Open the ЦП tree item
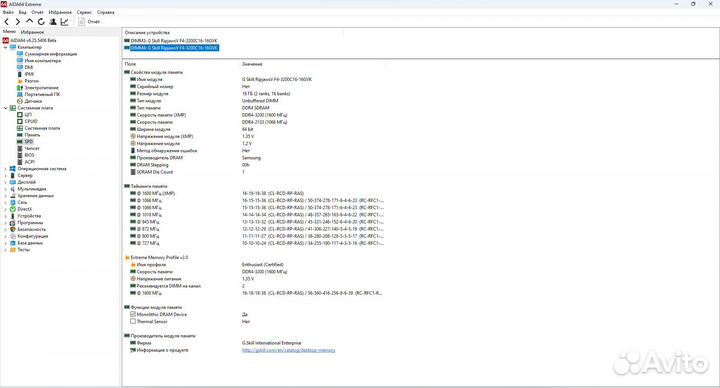This screenshot has height=388, width=720. coord(28,115)
